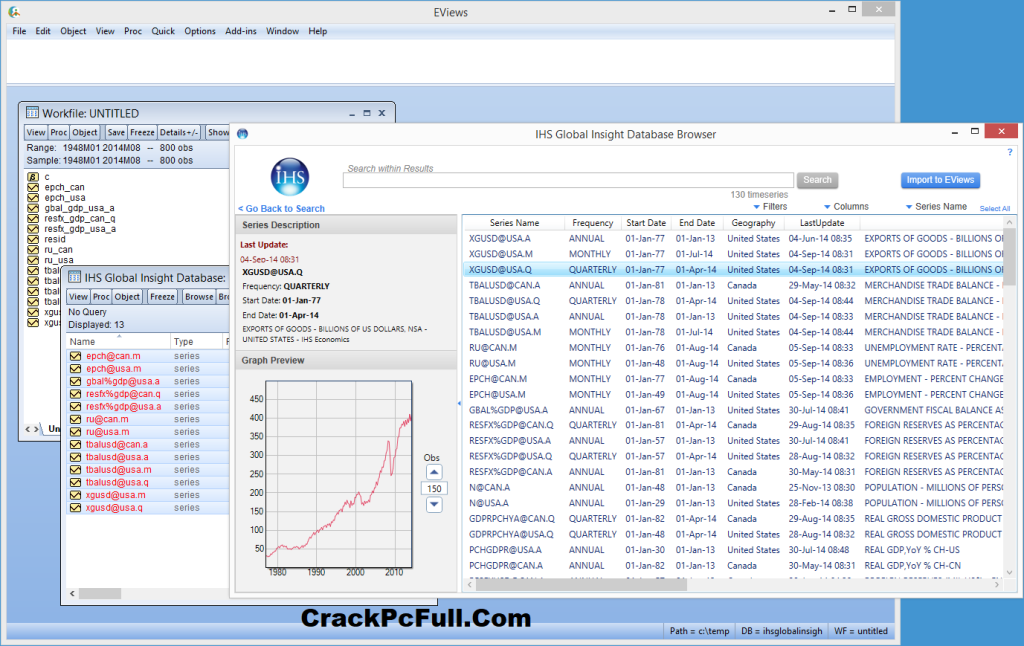1024x646 pixels.
Task: Click the IHS logo in database browser
Action: point(290,176)
